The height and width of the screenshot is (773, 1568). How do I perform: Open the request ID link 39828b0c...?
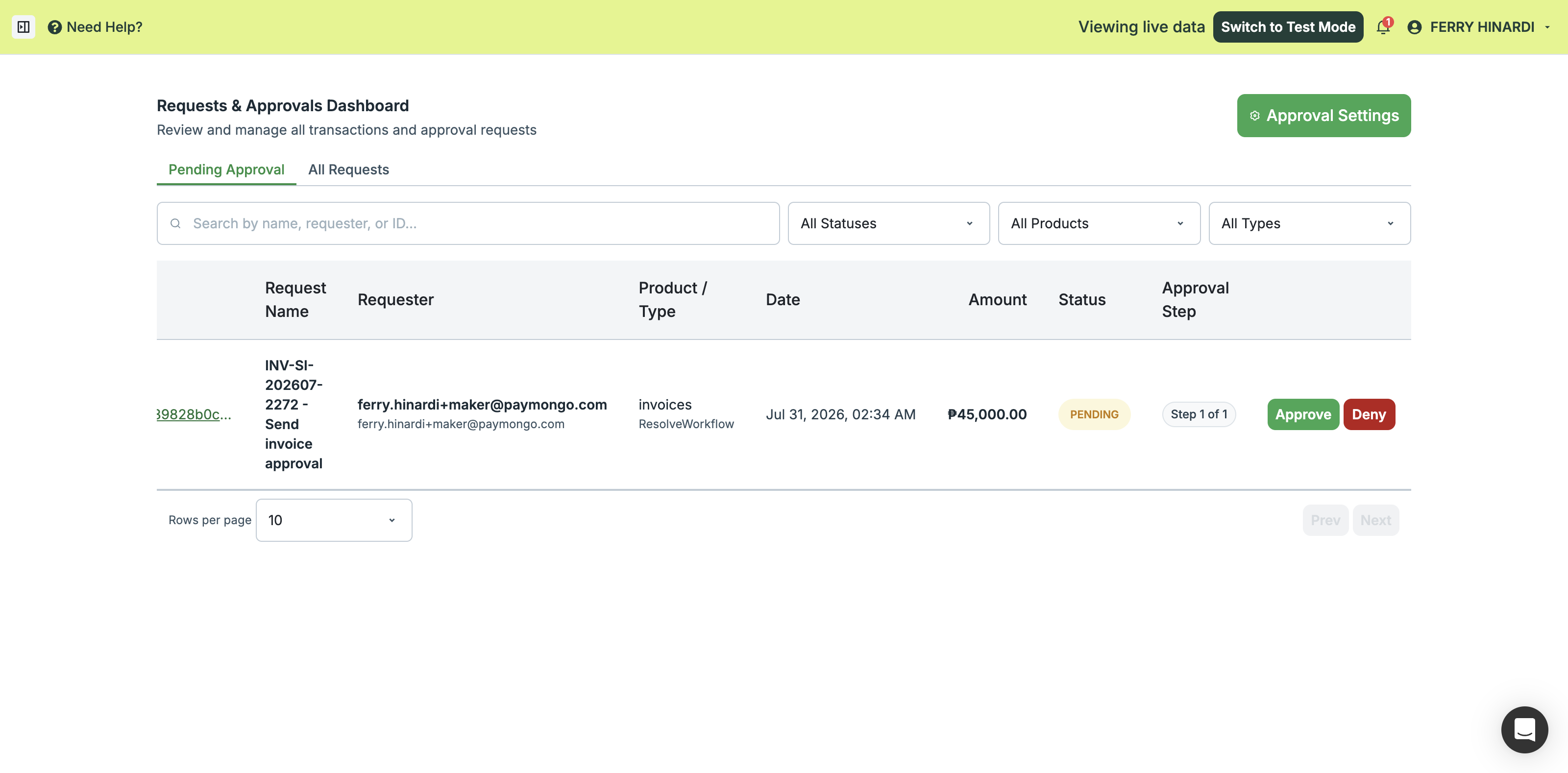click(194, 414)
